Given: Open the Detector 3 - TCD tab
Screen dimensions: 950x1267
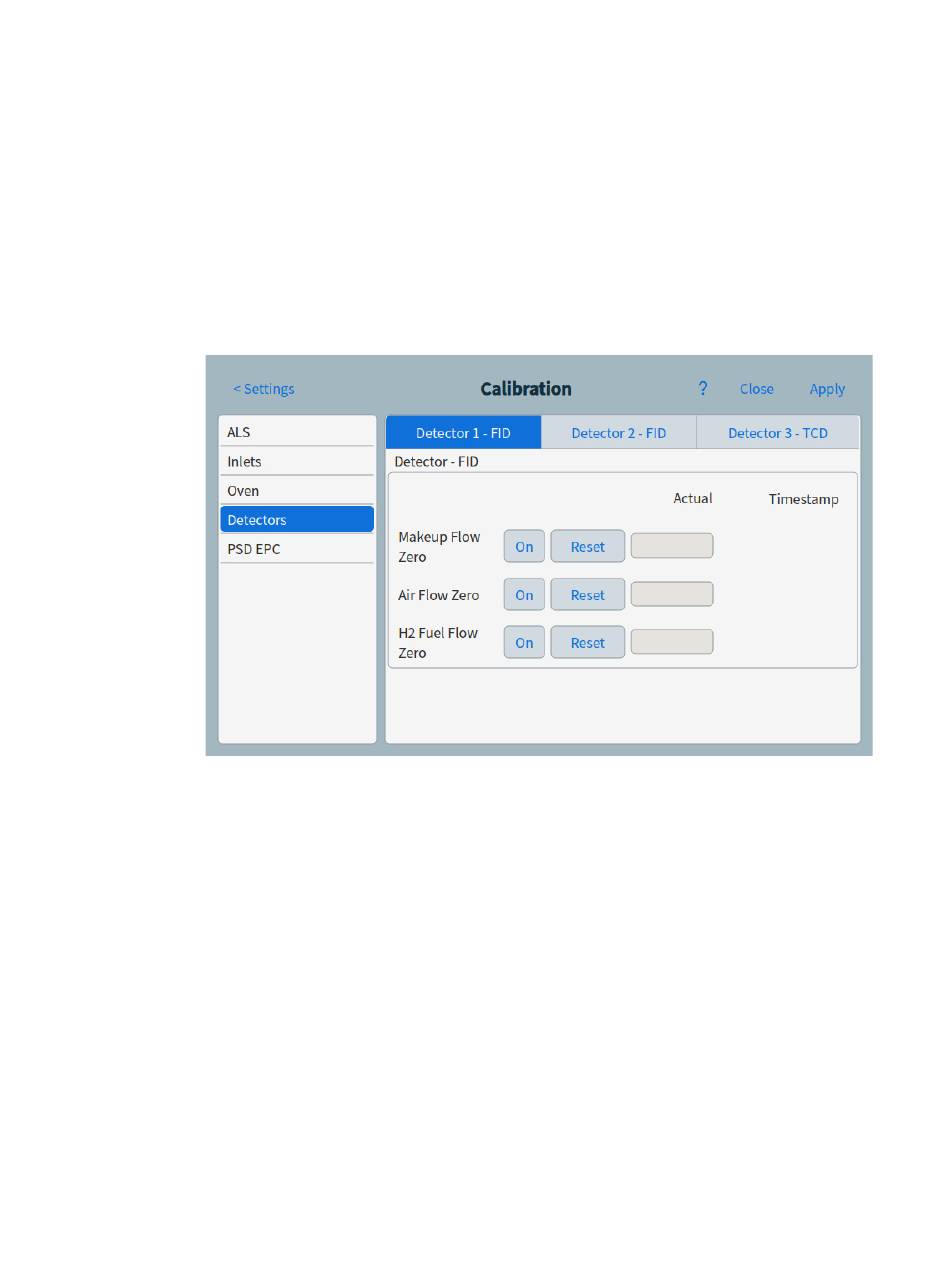Looking at the screenshot, I should pyautogui.click(x=777, y=433).
